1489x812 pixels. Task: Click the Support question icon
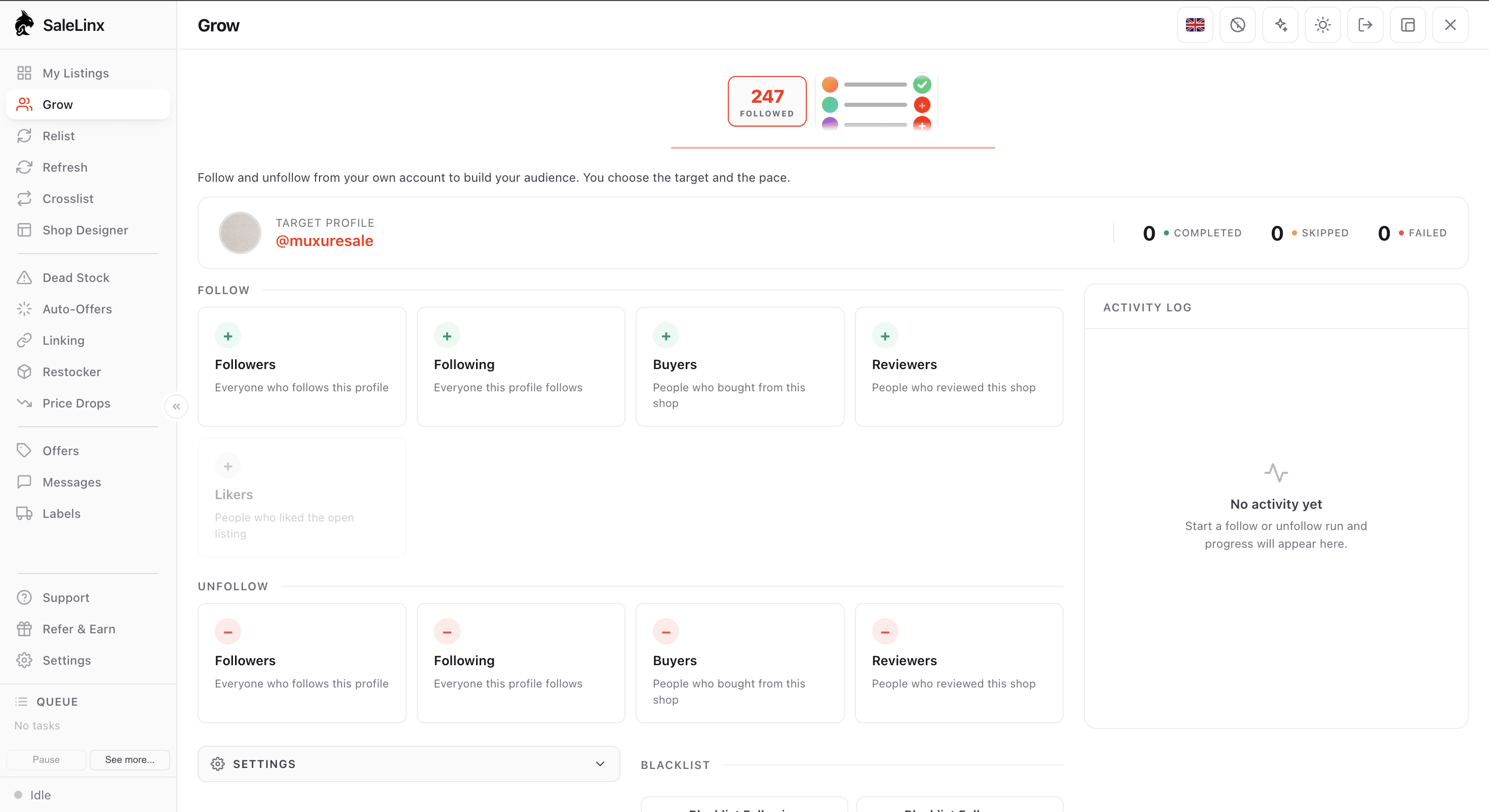[x=24, y=597]
